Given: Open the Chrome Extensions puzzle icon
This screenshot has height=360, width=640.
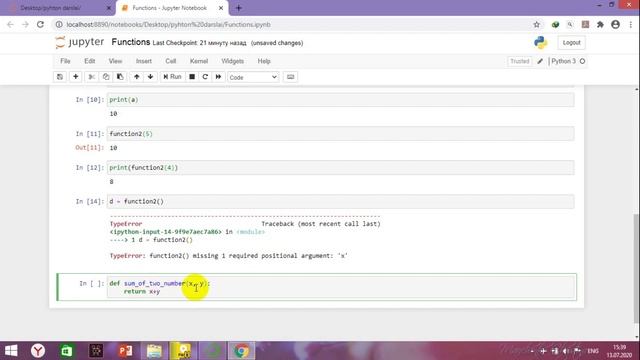Looking at the screenshot, I should (x=600, y=24).
